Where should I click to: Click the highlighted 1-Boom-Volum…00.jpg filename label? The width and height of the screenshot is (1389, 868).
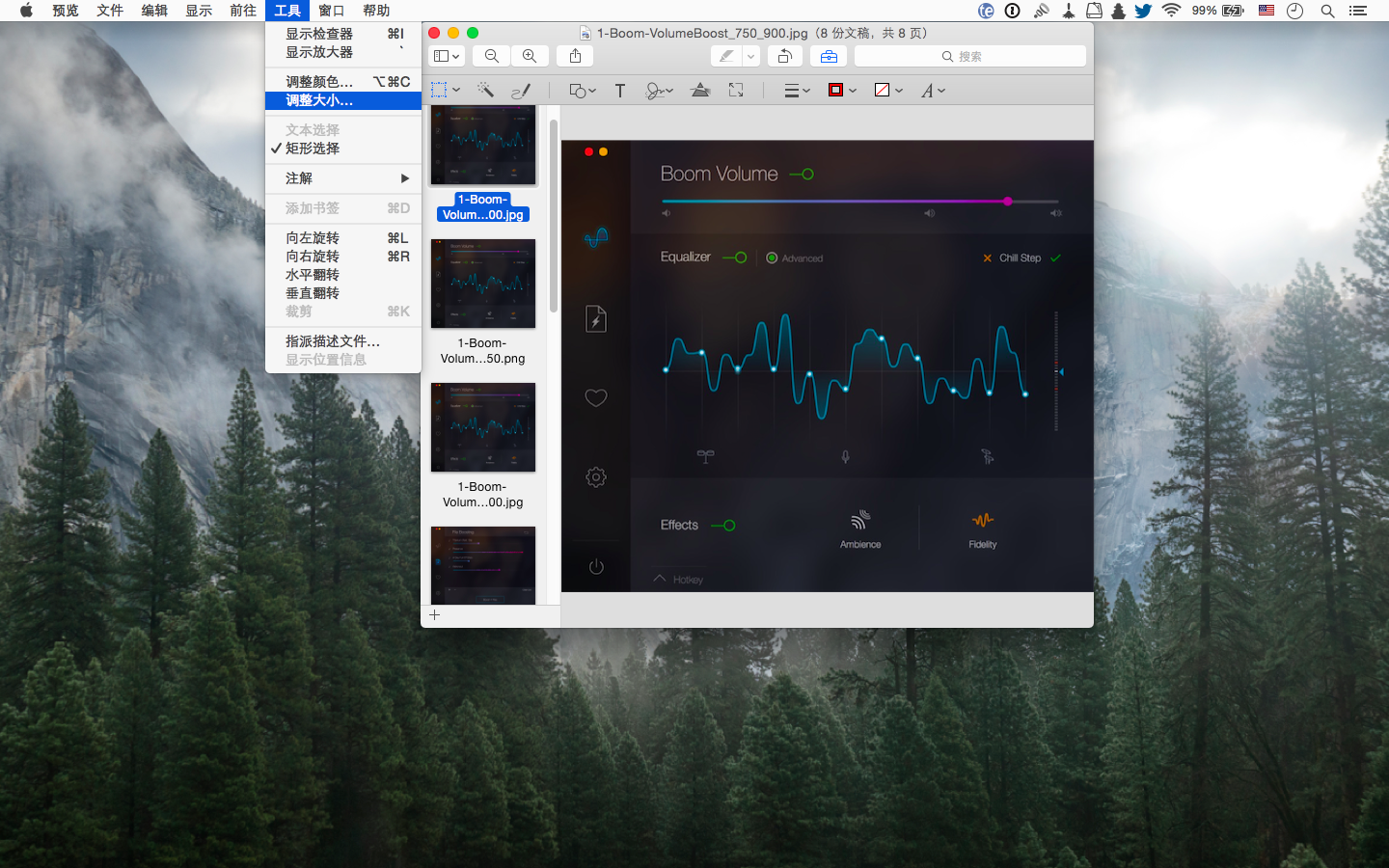tap(483, 207)
